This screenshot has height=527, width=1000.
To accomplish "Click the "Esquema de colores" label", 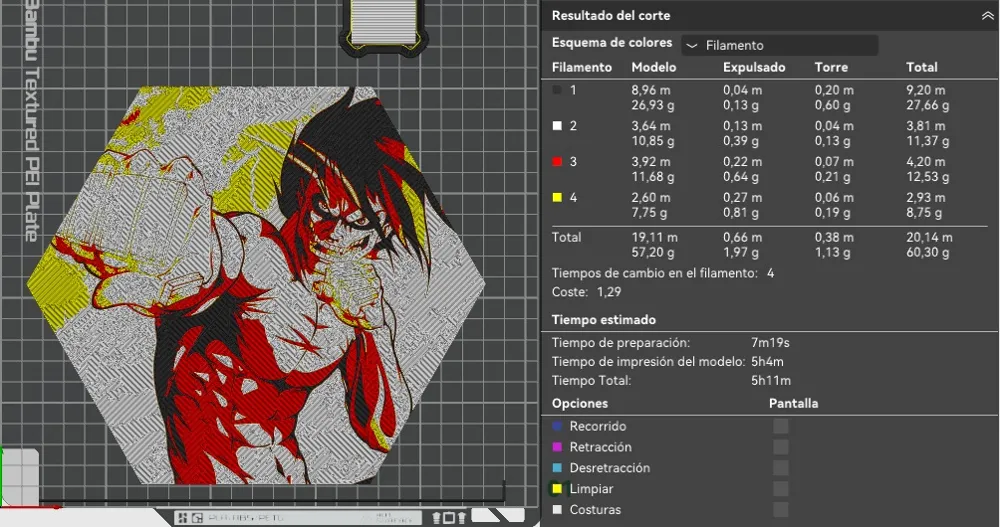I will click(x=612, y=43).
